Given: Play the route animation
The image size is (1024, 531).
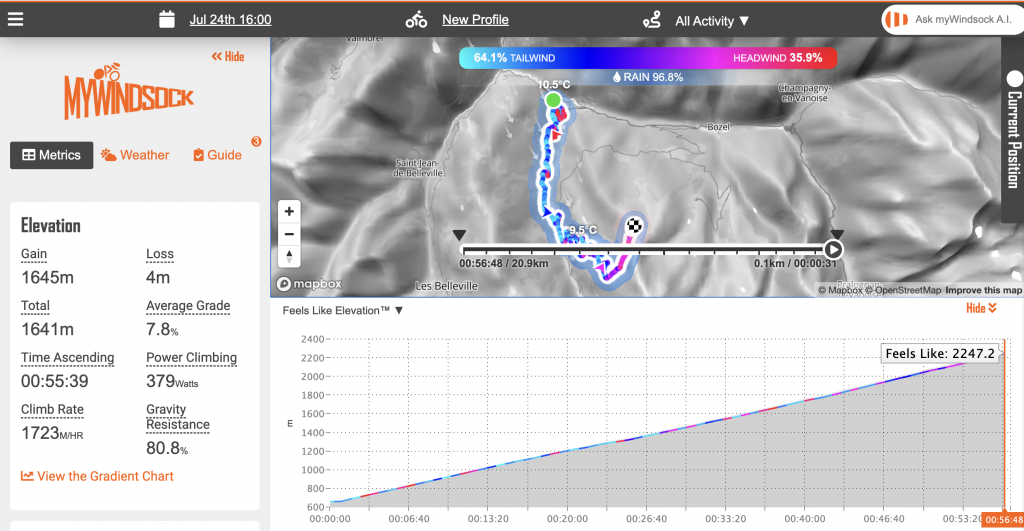Looking at the screenshot, I should click(x=833, y=250).
